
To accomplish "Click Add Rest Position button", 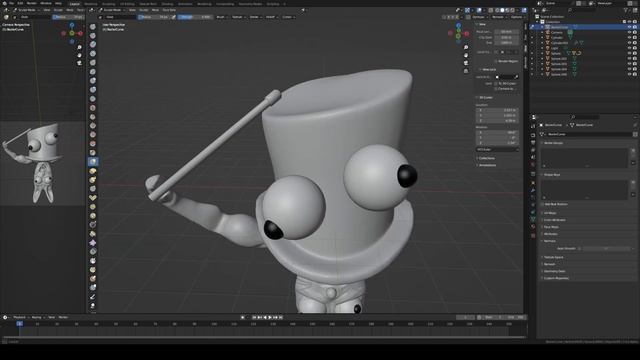I will [556, 204].
